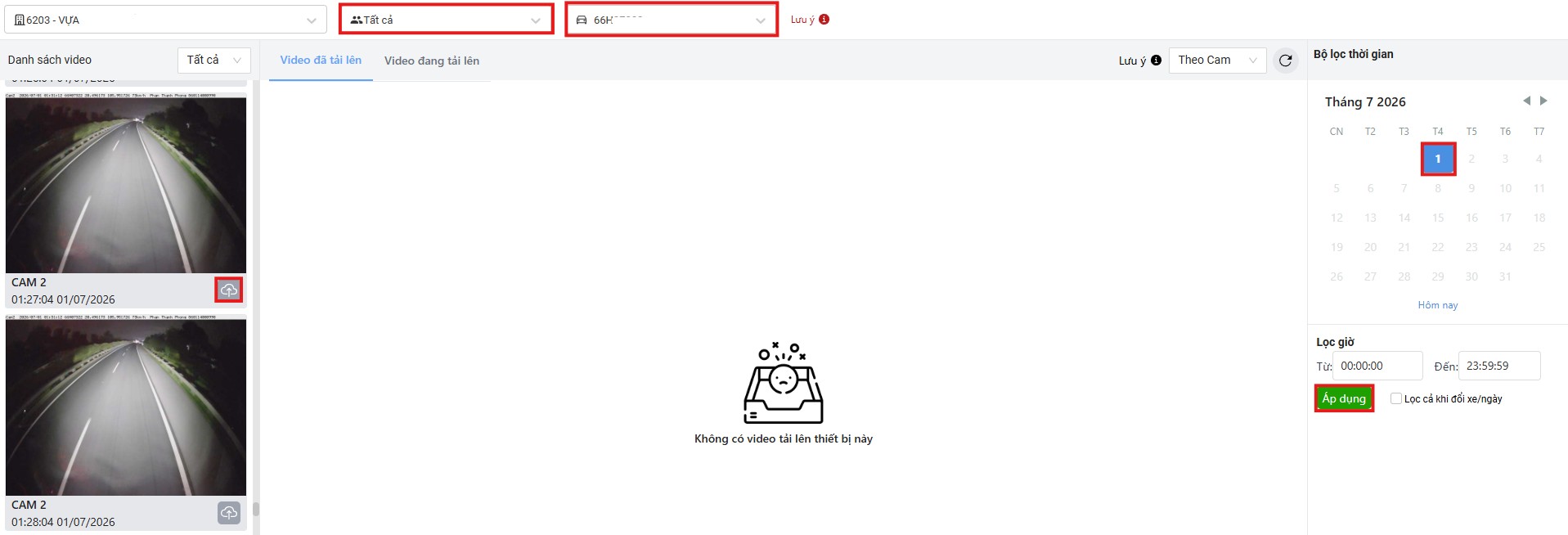Click the refresh icon beside Theo Cam

click(x=1286, y=61)
